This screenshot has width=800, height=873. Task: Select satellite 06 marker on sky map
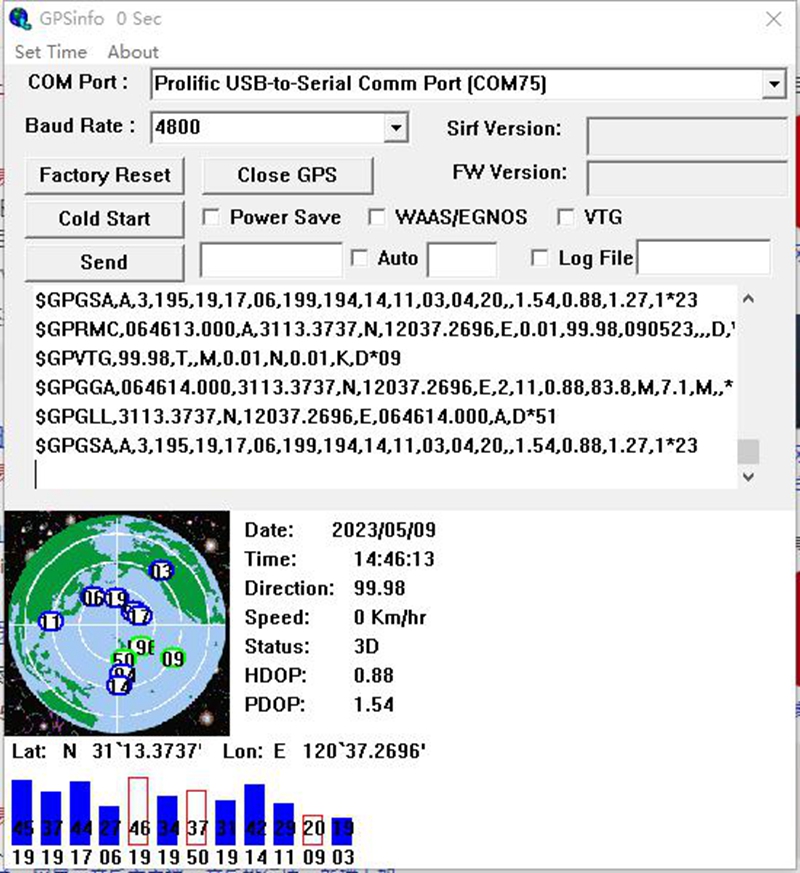click(x=92, y=597)
